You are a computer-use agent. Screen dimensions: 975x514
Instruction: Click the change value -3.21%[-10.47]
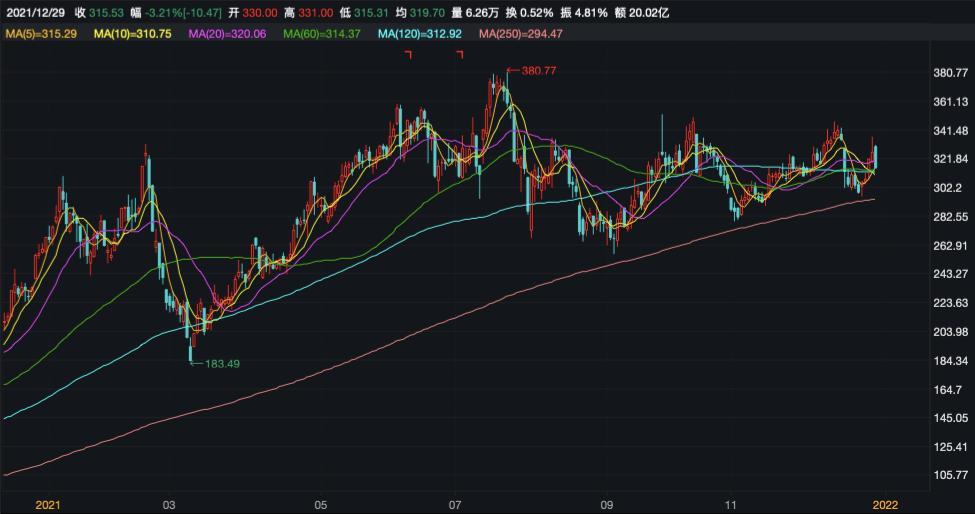pyautogui.click(x=183, y=12)
